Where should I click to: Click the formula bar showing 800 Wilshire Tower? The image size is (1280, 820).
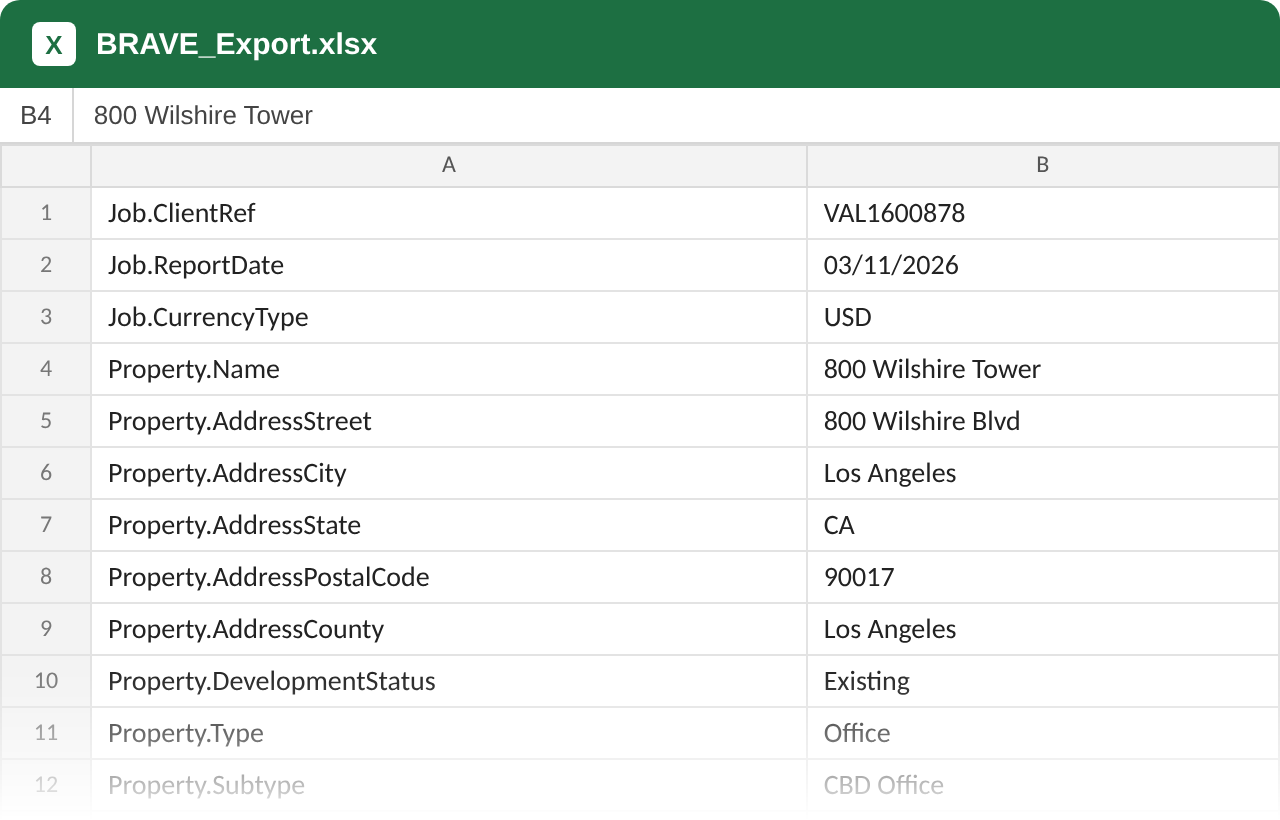pos(676,116)
